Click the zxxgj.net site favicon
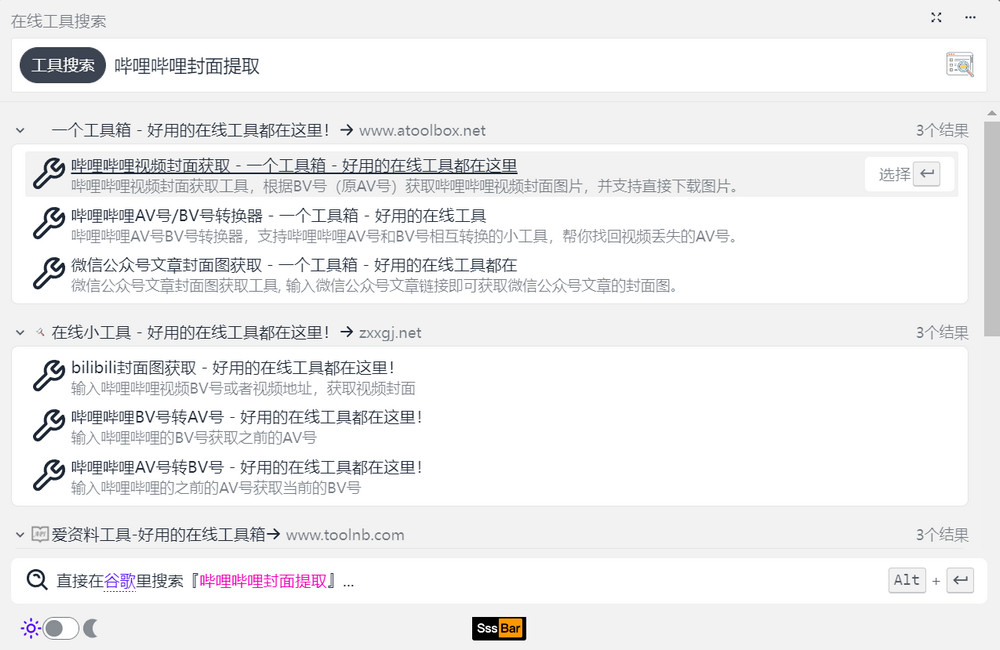1000x650 pixels. [x=40, y=332]
